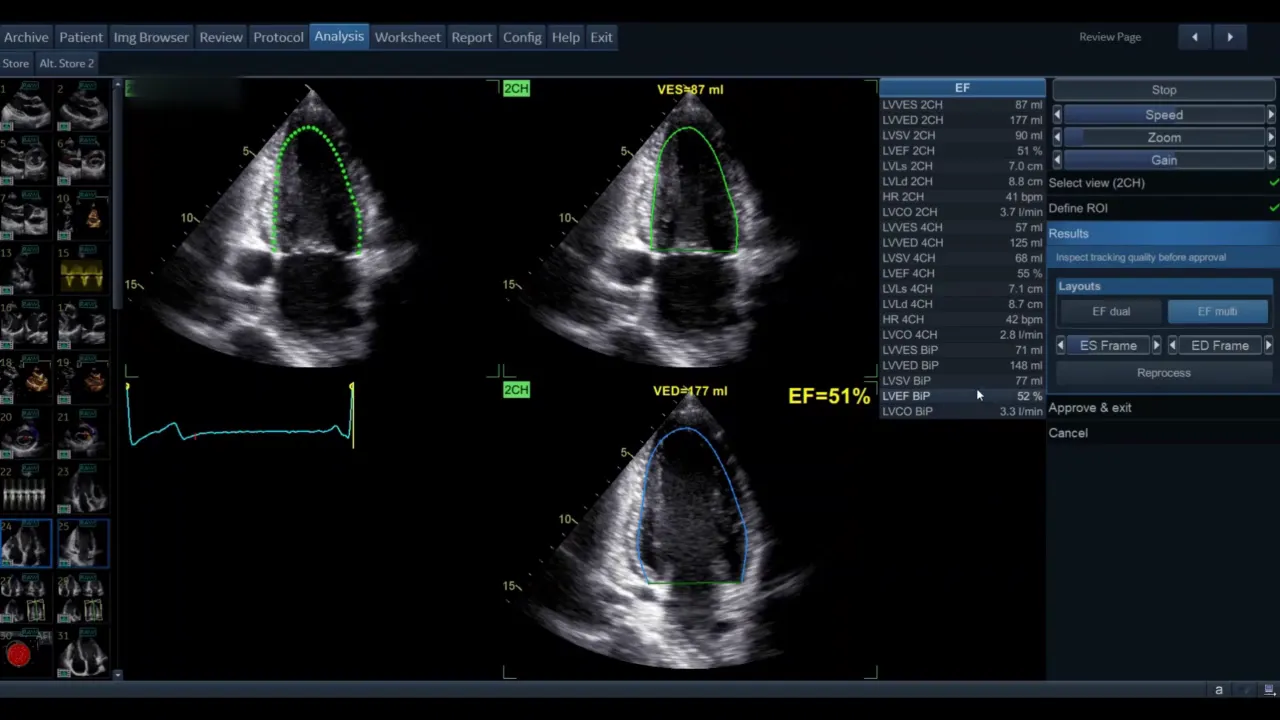1280x720 pixels.
Task: Open thumbnail 22 M-mode strip
Action: click(x=25, y=487)
